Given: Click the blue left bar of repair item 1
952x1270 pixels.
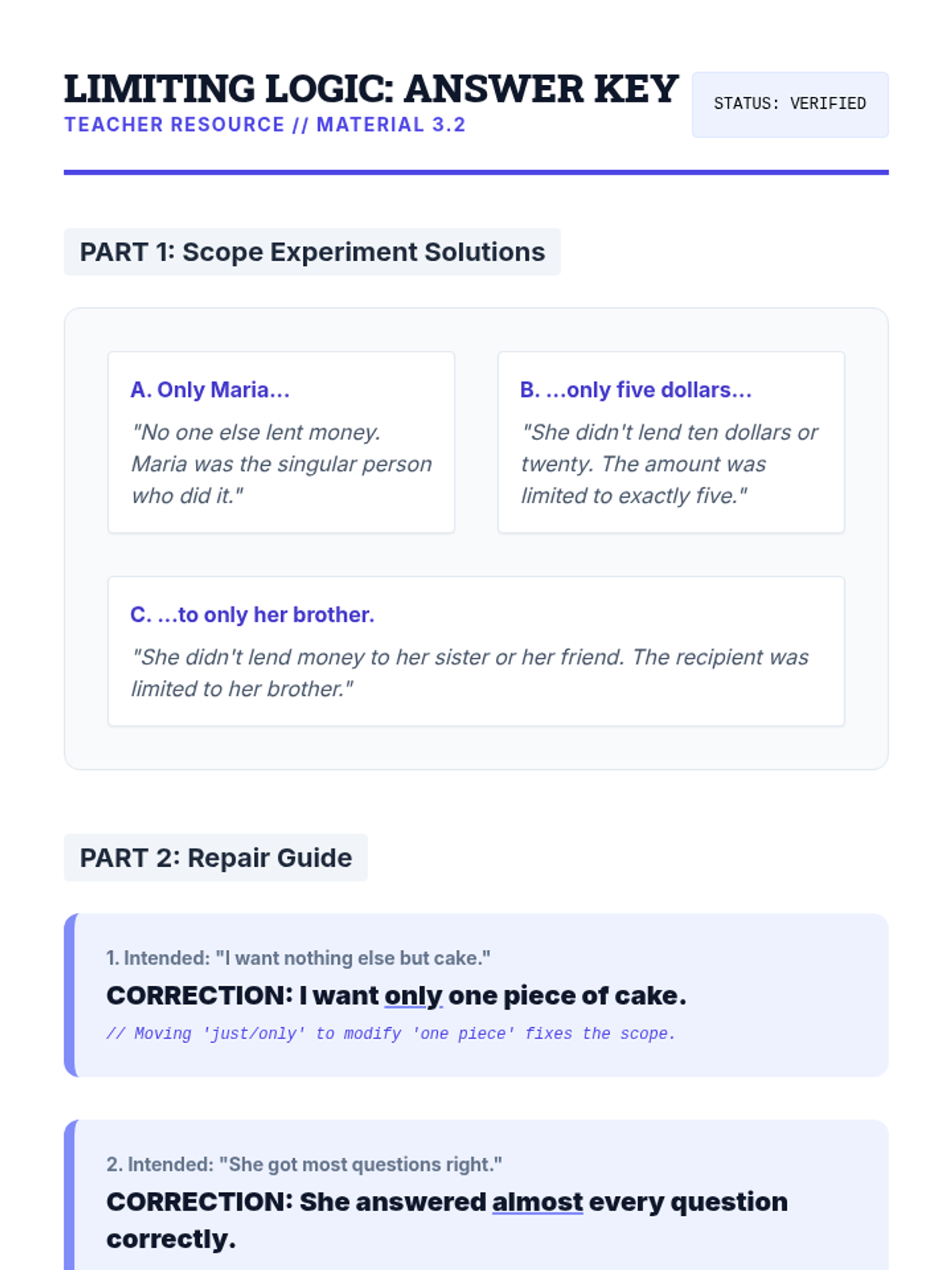Looking at the screenshot, I should coord(70,995).
